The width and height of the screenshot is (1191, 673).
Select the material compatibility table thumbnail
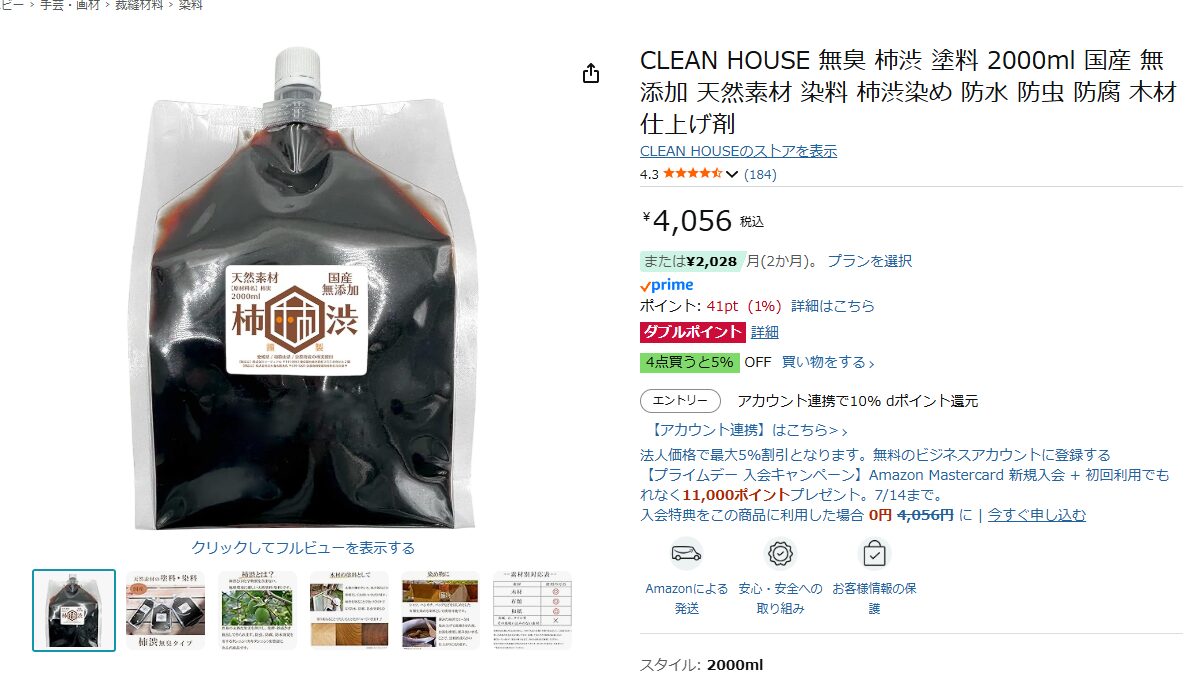pos(532,610)
